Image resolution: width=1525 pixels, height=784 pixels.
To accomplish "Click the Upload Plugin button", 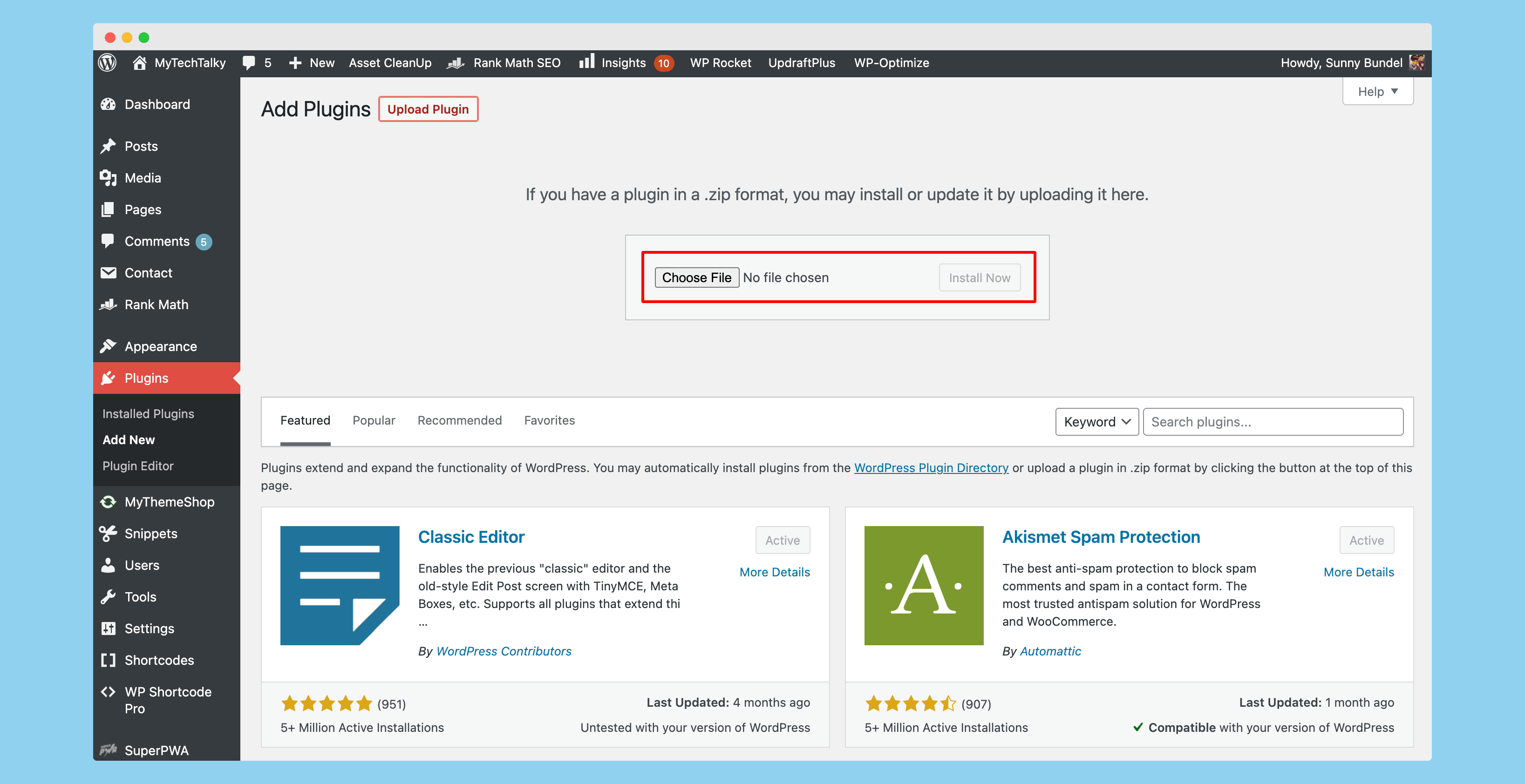I will 428,109.
